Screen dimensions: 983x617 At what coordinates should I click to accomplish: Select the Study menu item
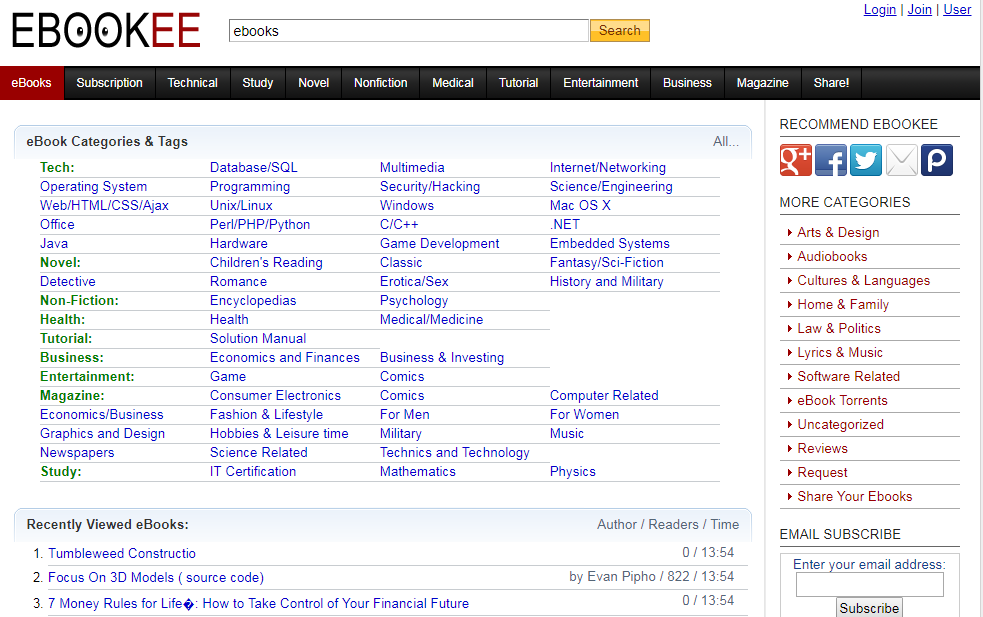point(258,83)
